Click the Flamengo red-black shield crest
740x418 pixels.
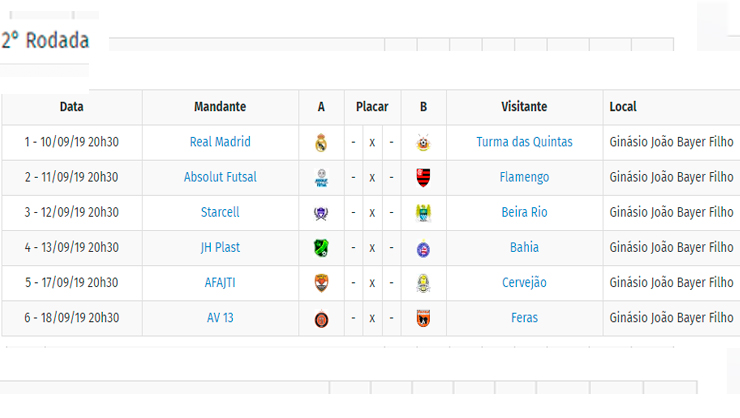click(x=423, y=178)
